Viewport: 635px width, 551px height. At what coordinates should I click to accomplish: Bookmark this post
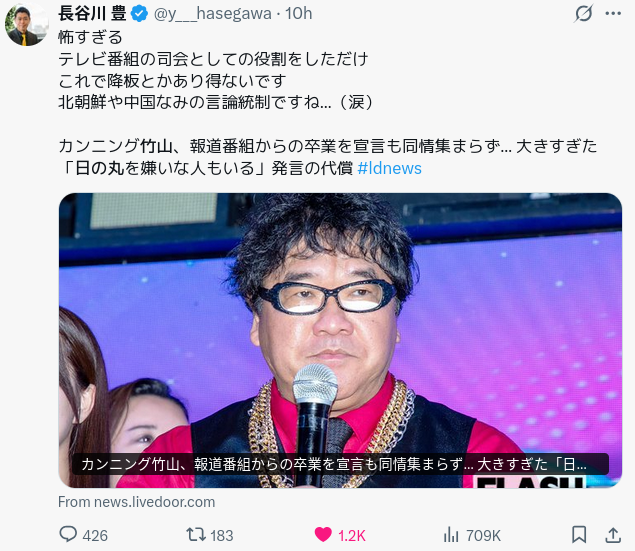pyautogui.click(x=579, y=534)
